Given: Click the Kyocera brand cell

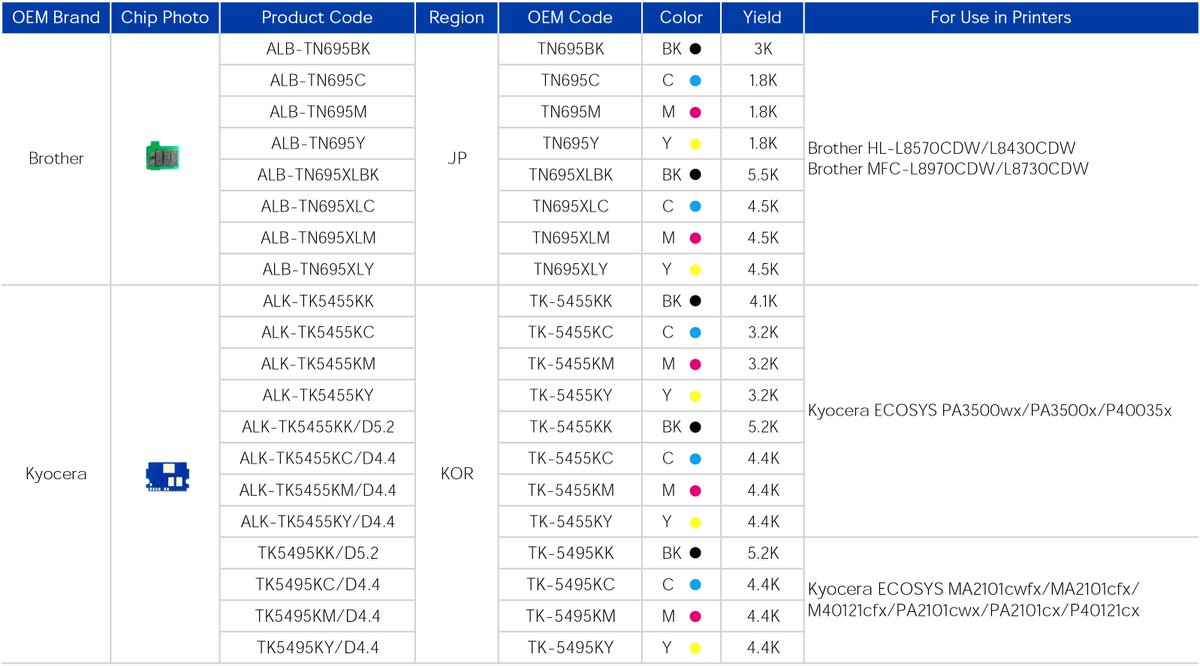Looking at the screenshot, I should (x=56, y=474).
